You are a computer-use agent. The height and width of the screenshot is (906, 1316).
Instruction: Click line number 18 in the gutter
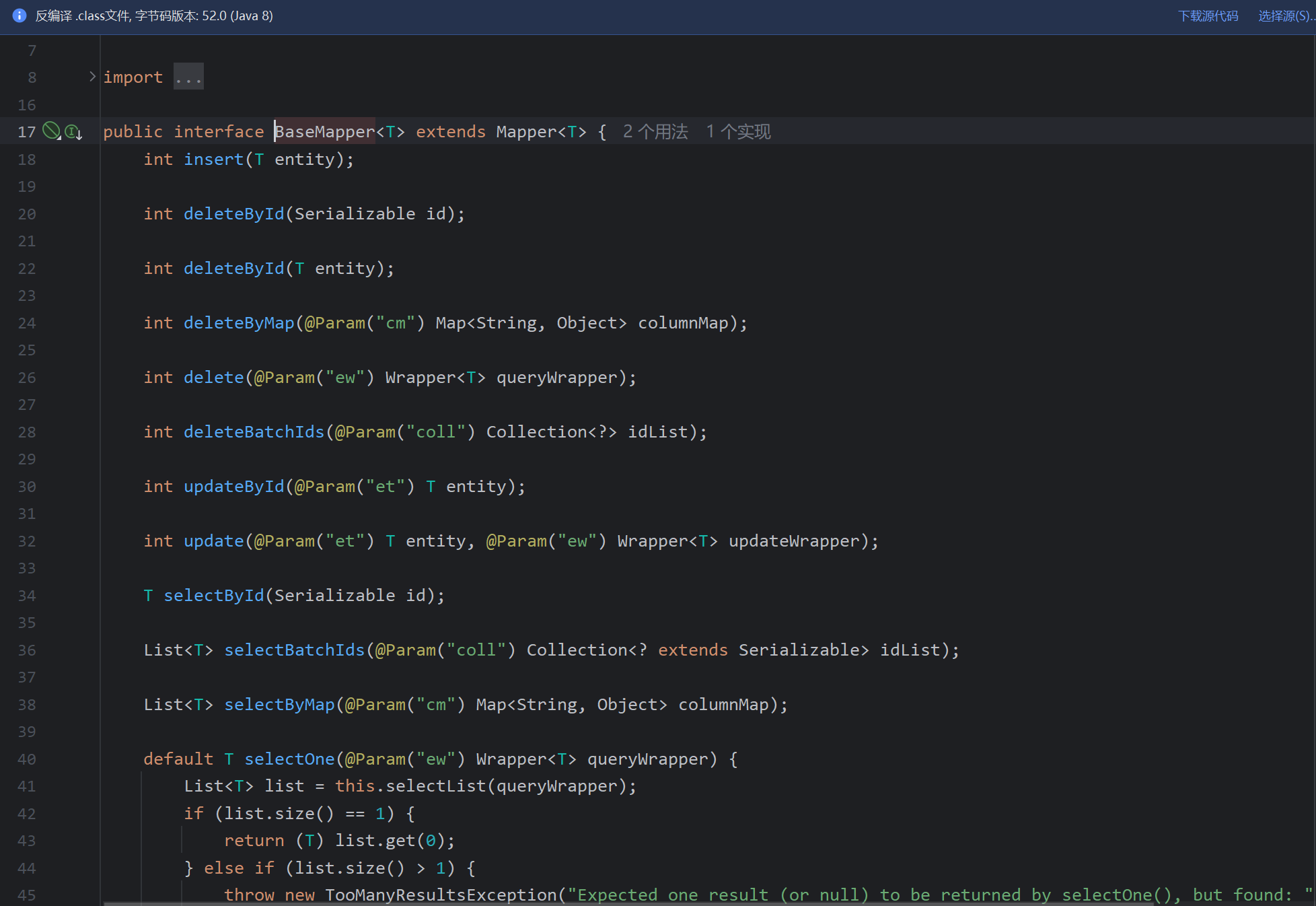[27, 160]
